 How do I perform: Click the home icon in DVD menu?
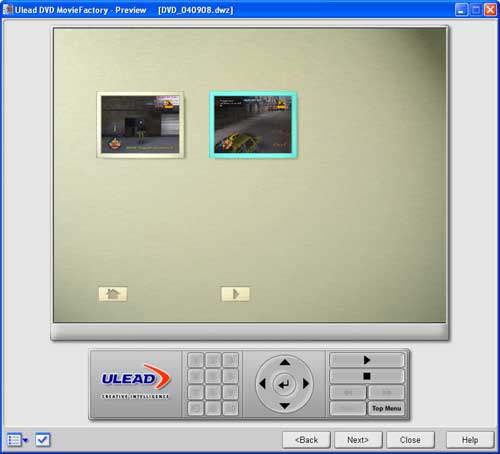(x=113, y=294)
